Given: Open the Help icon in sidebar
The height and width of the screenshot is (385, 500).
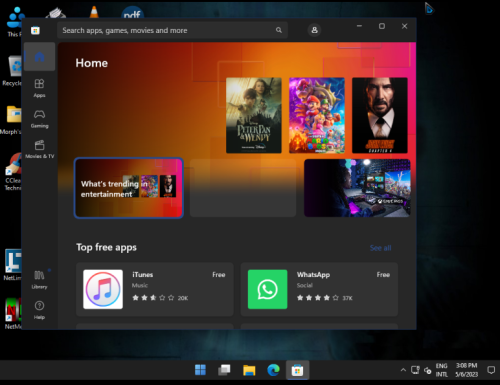Looking at the screenshot, I should (x=39, y=310).
